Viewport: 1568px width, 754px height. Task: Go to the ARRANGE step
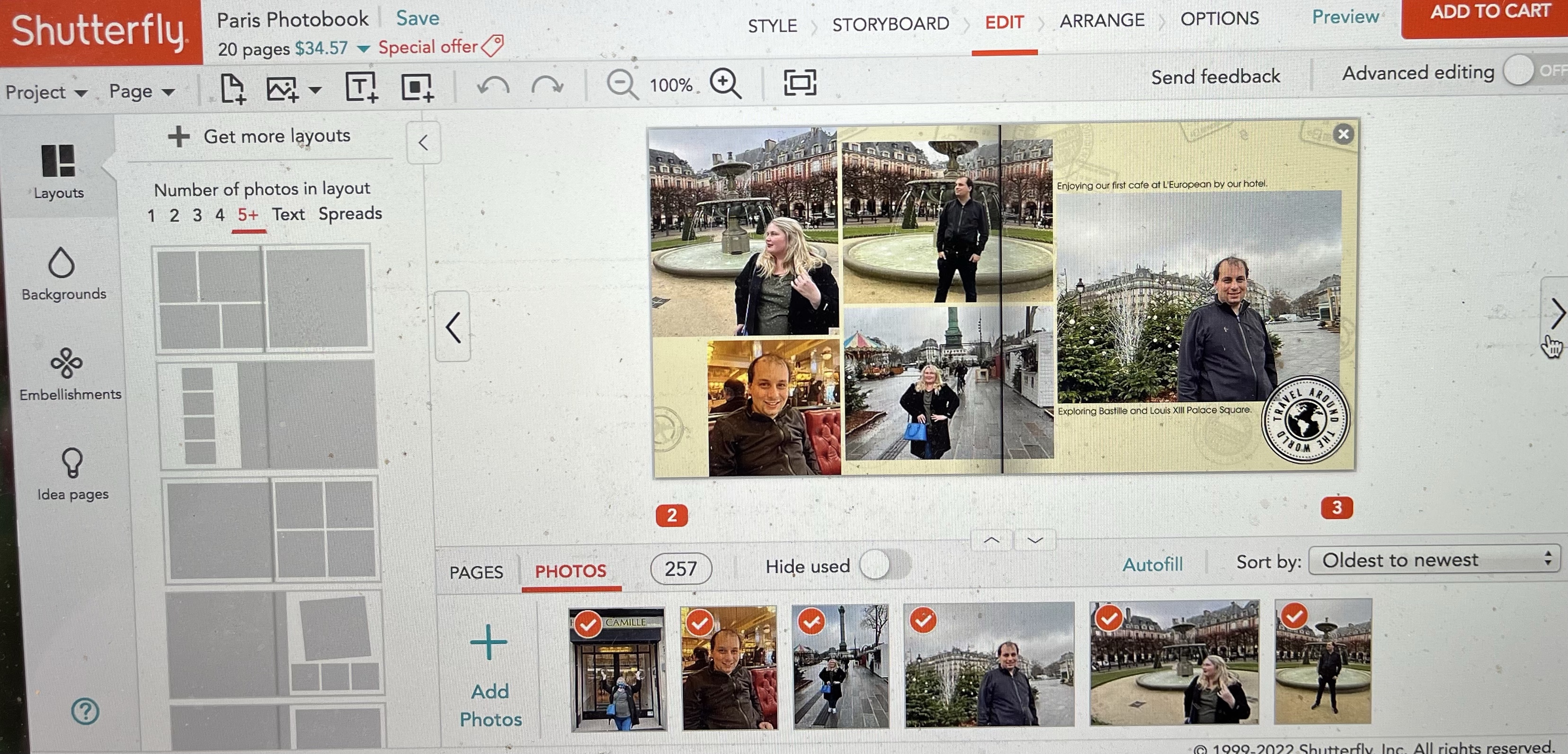click(x=1102, y=21)
